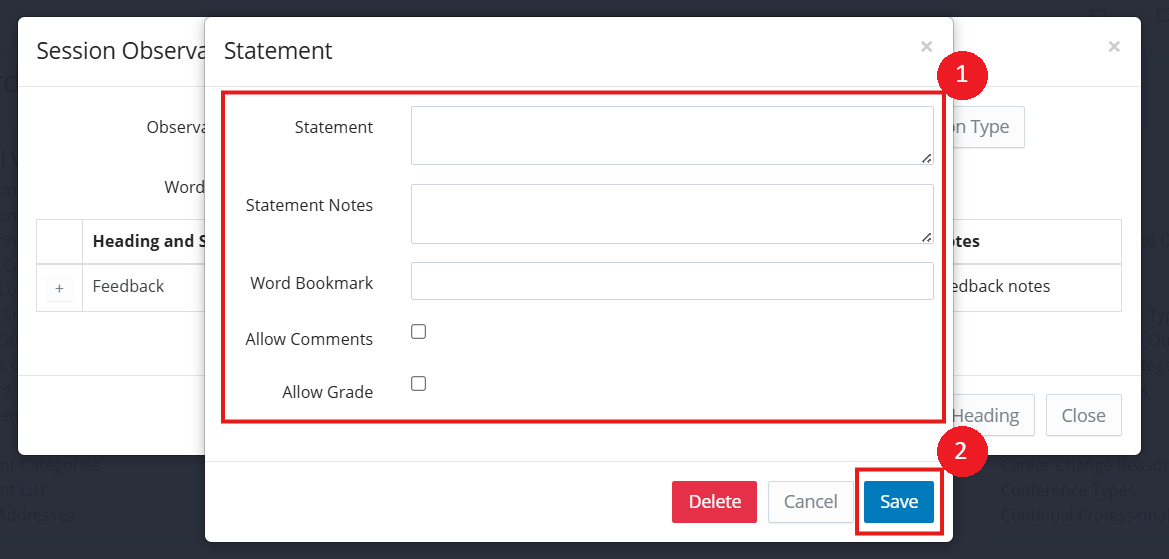Image resolution: width=1169 pixels, height=559 pixels.
Task: Save the statement
Action: click(x=898, y=502)
